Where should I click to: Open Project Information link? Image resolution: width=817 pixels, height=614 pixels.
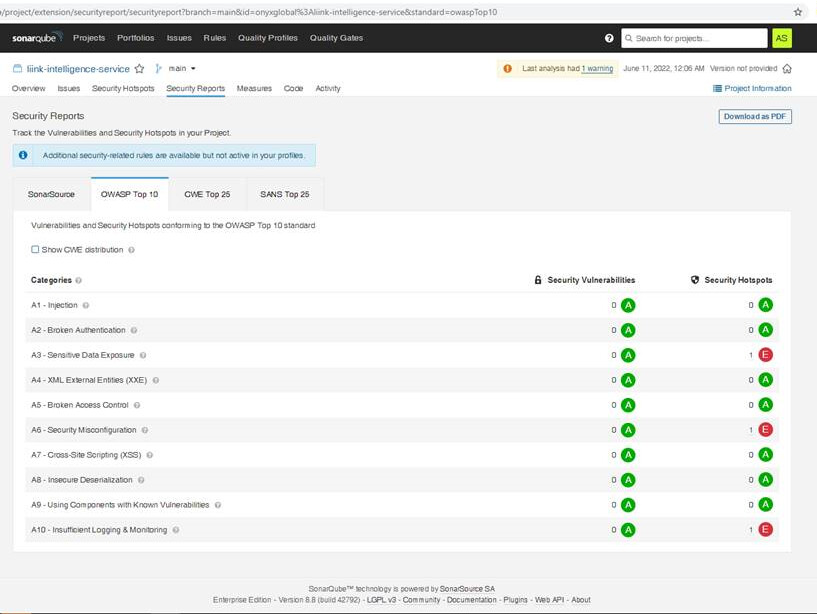(x=752, y=89)
